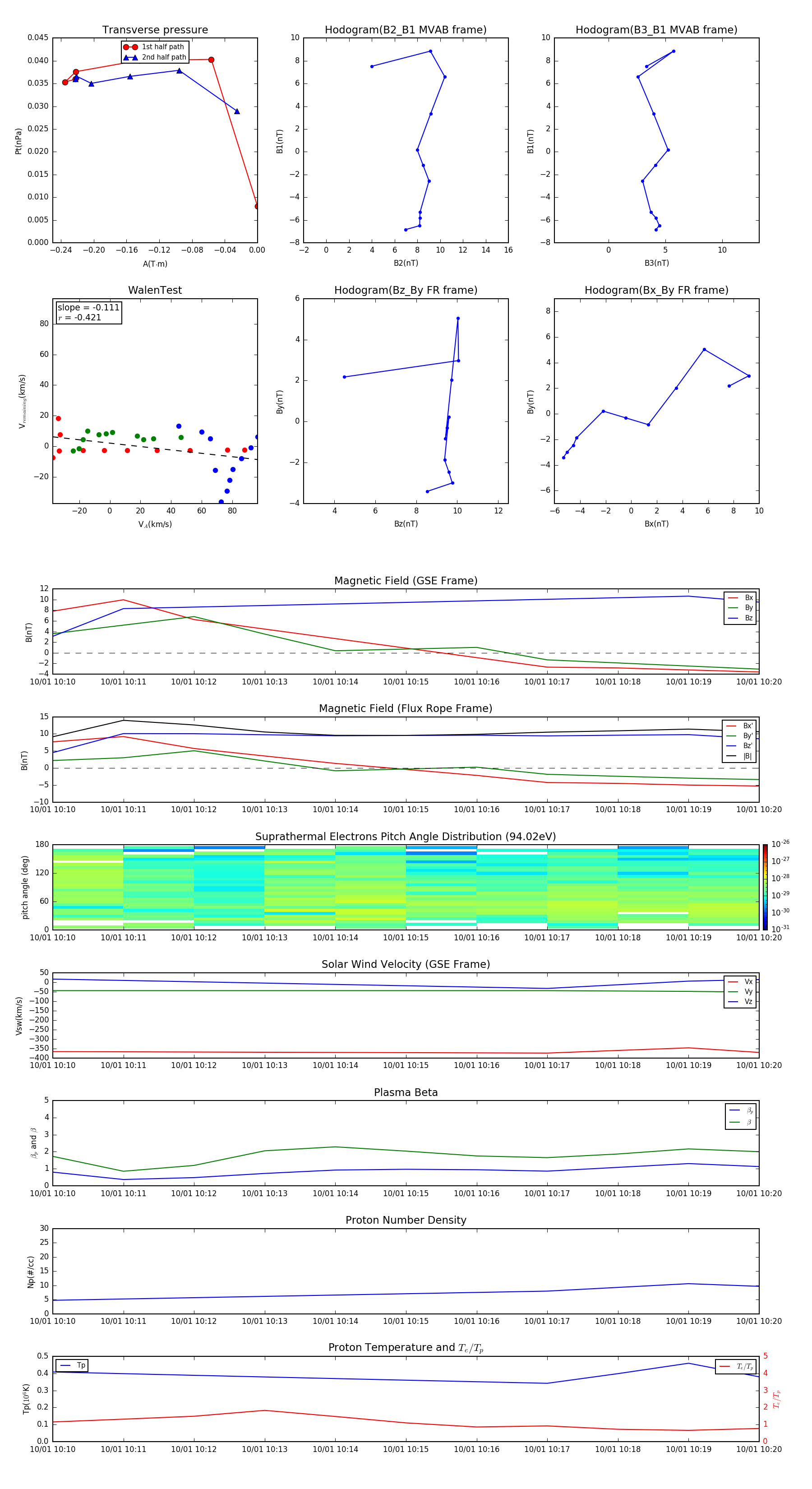The height and width of the screenshot is (1489, 812).
Task: Click the 'slope = -0.111' annotation
Action: coord(88,308)
